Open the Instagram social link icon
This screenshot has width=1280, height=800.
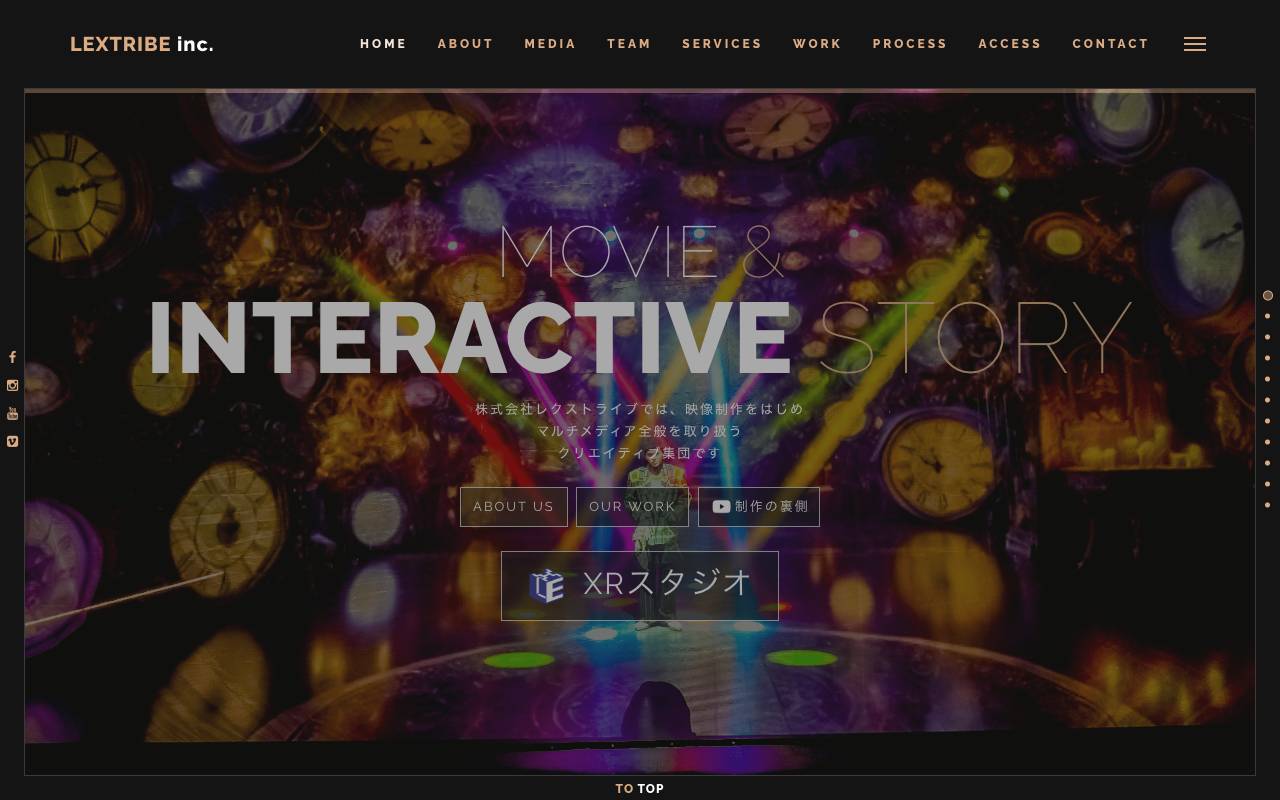12,385
